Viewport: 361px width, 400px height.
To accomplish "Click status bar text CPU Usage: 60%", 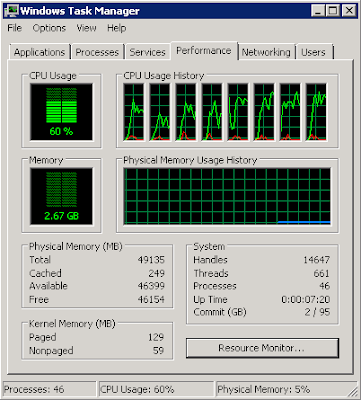I will pyautogui.click(x=137, y=390).
